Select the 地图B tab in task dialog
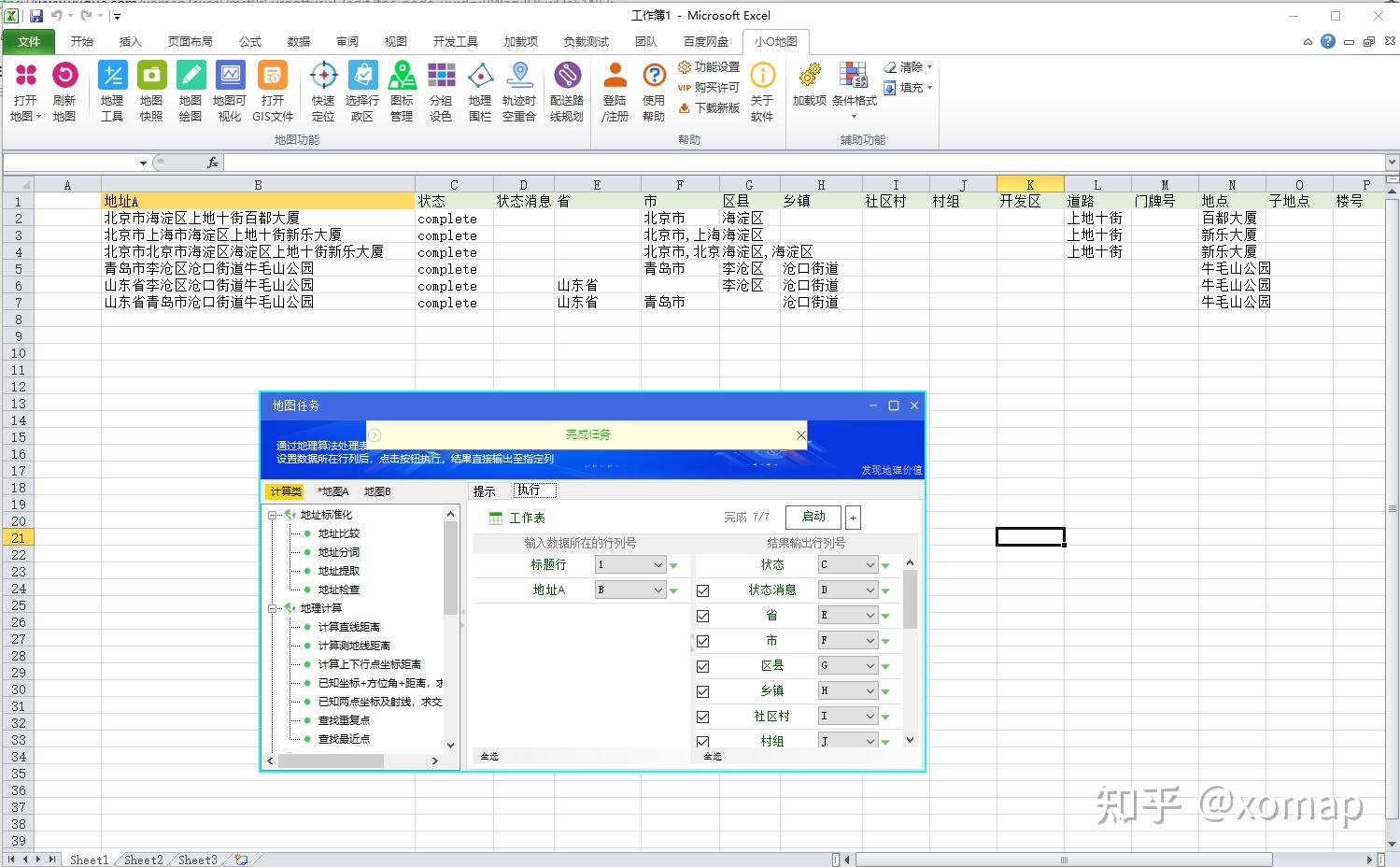Image resolution: width=1400 pixels, height=867 pixels. pyautogui.click(x=377, y=491)
